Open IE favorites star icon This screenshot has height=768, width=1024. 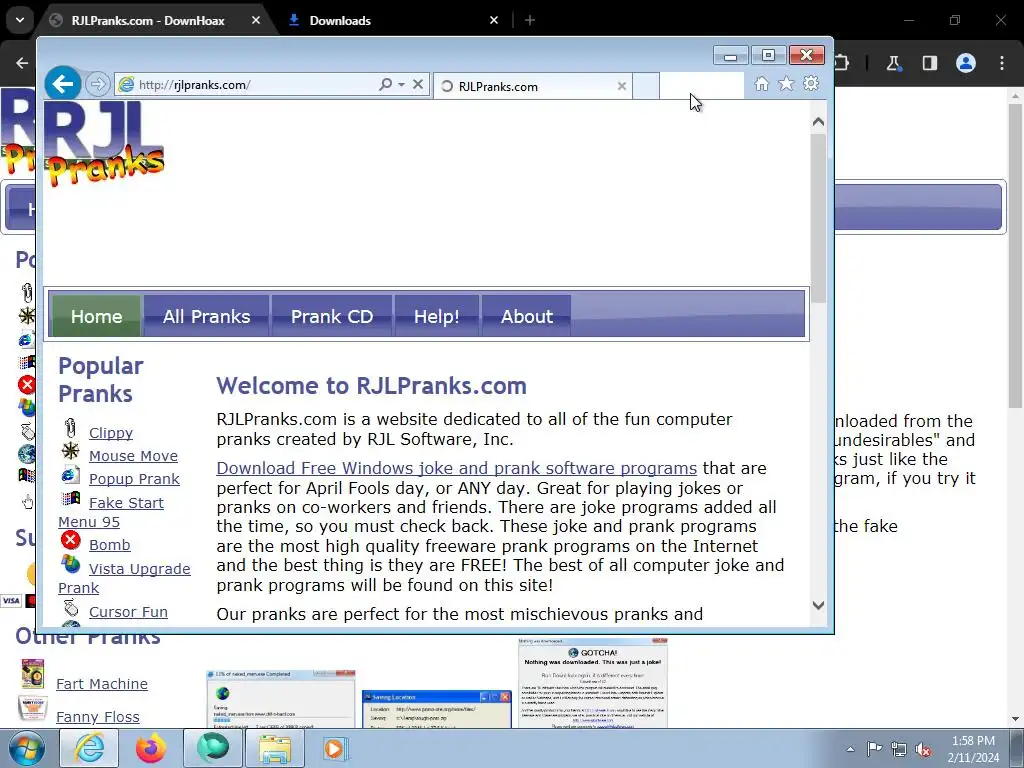click(786, 84)
